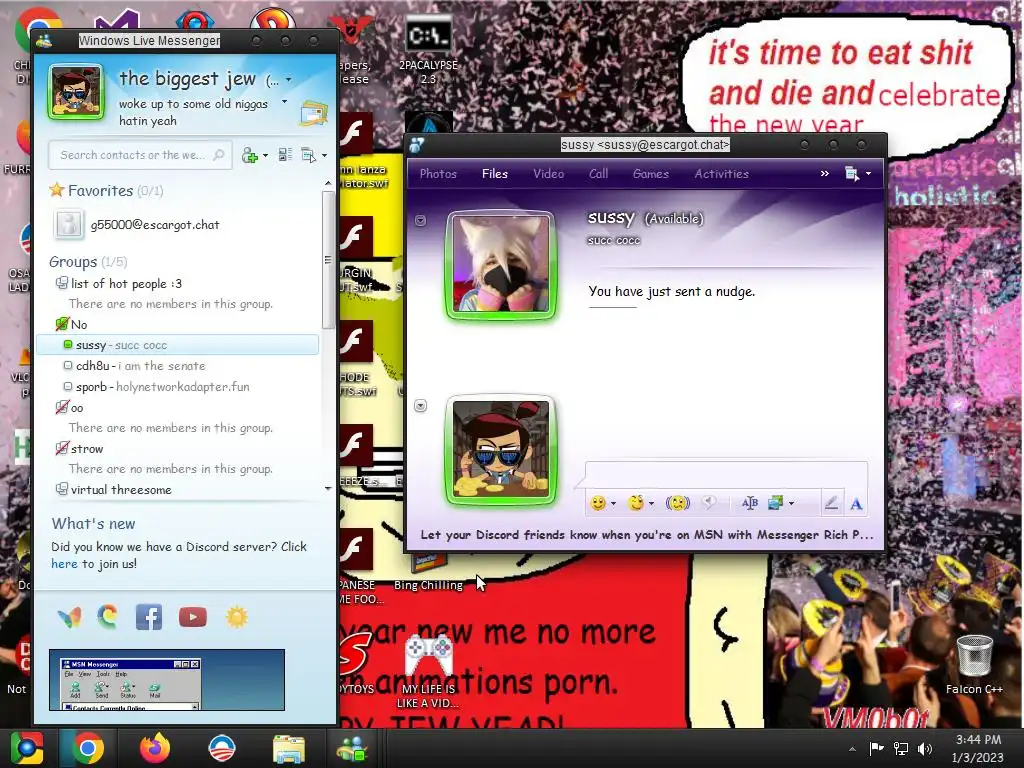Expand the "strow" contact group
The width and height of the screenshot is (1024, 768).
coord(61,449)
